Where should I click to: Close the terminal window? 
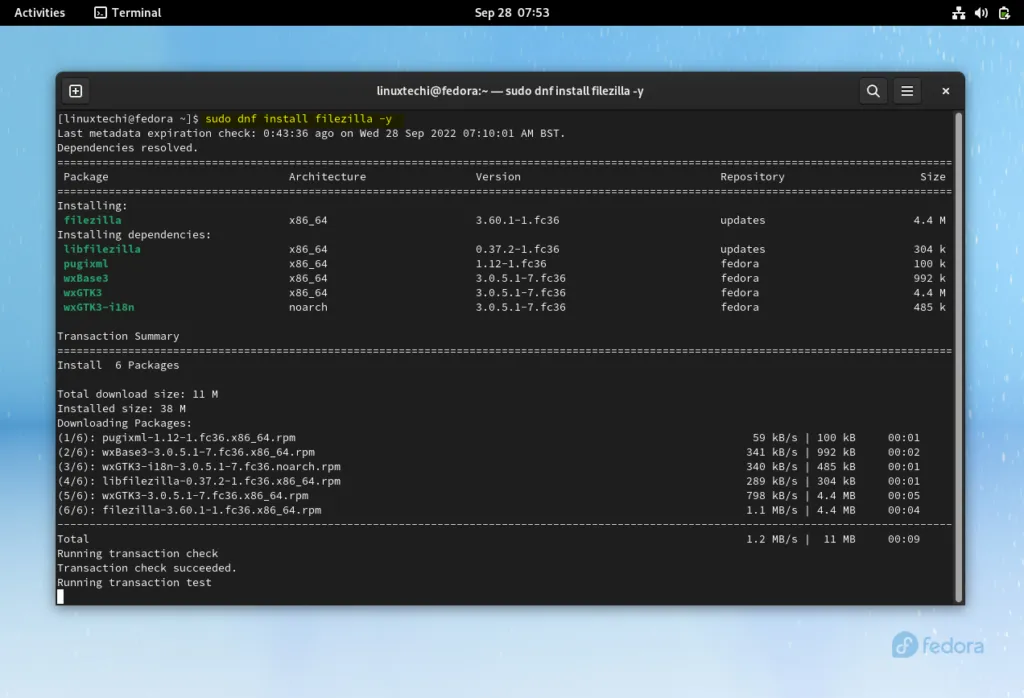click(945, 91)
